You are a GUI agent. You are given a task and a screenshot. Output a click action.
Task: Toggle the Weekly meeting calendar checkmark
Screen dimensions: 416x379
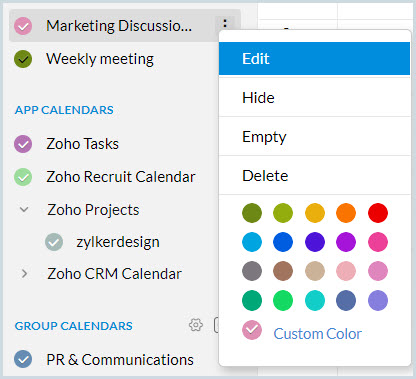pos(23,59)
